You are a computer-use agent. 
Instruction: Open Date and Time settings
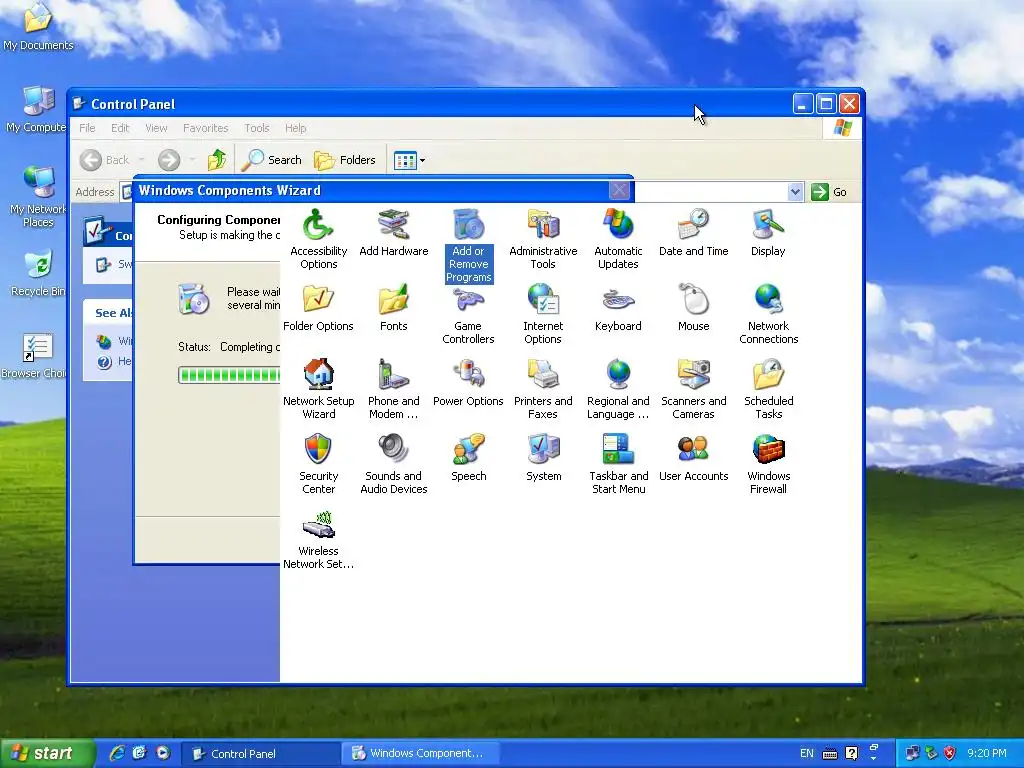coord(693,233)
